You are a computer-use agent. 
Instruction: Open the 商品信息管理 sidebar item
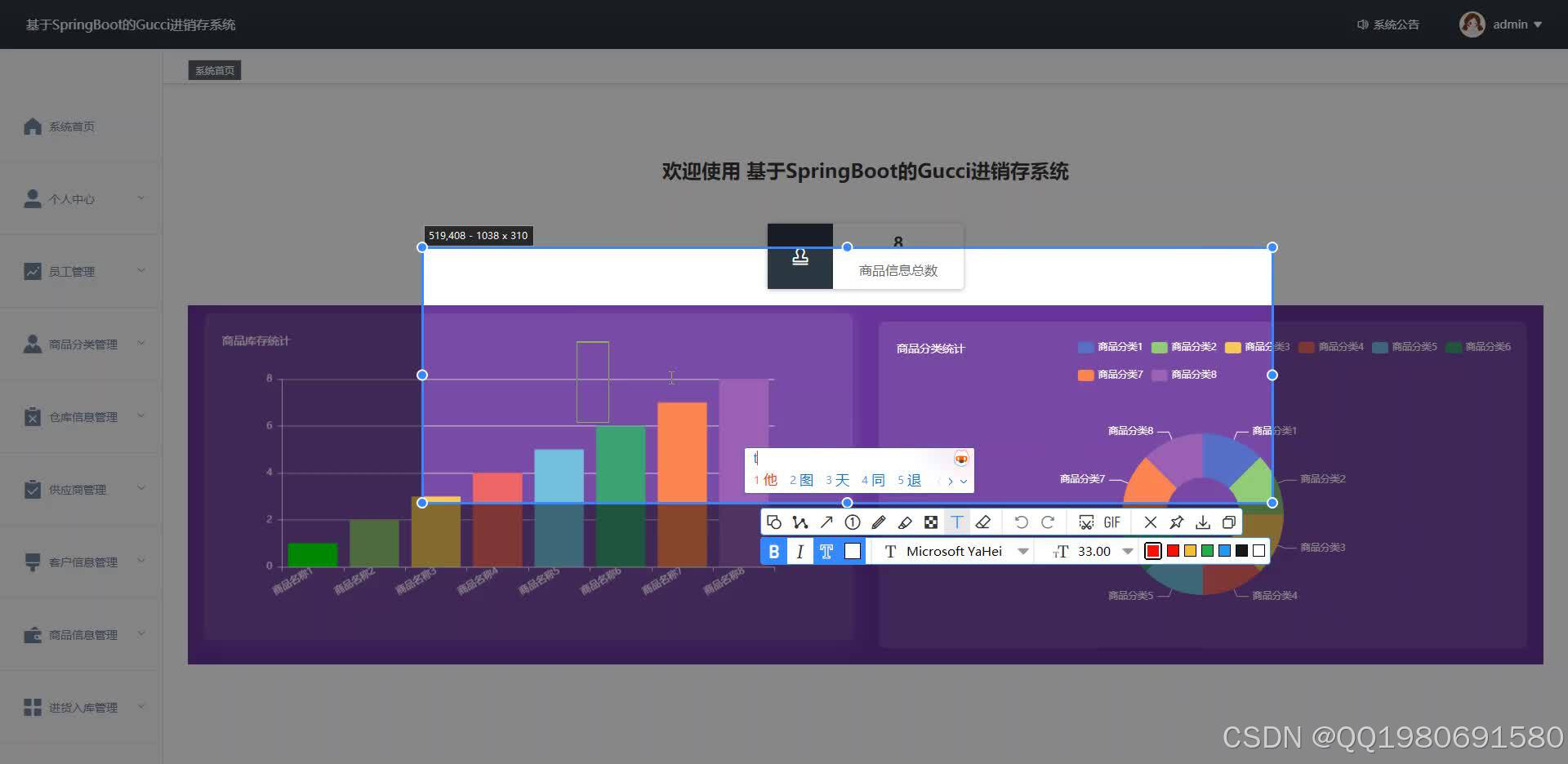click(x=81, y=634)
